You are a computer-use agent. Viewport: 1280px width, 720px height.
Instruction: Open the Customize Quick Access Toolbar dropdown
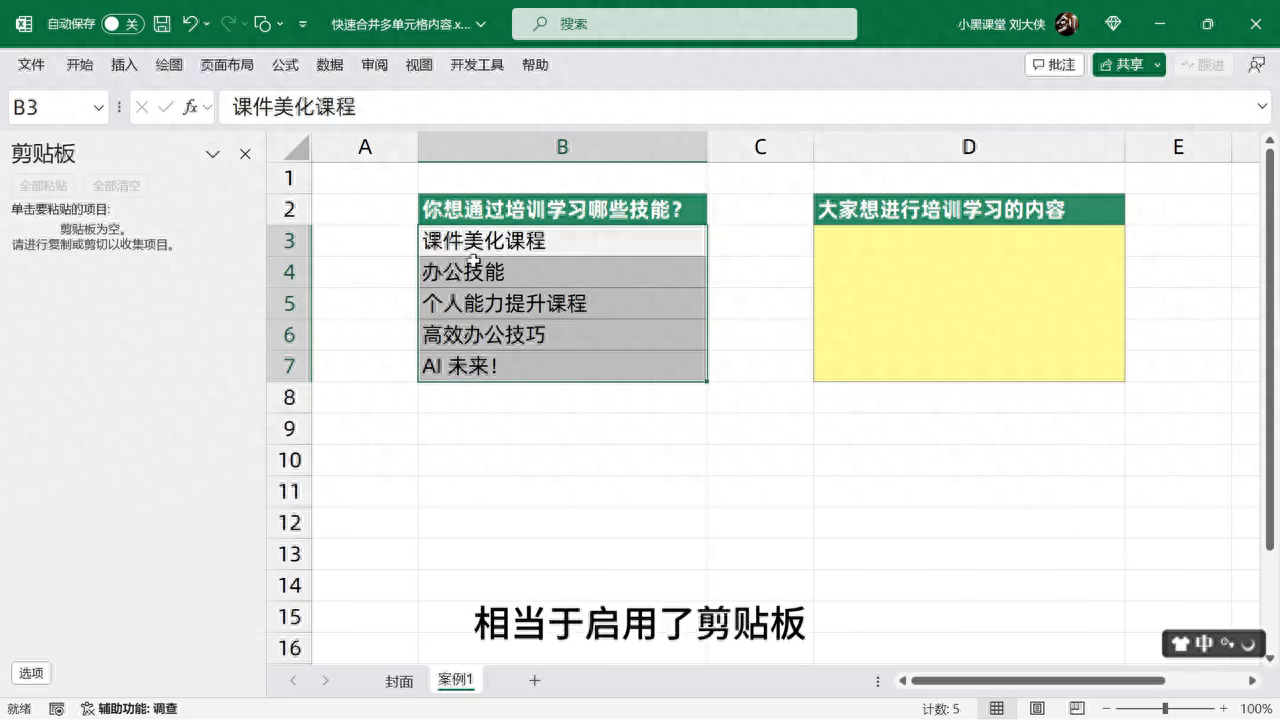303,24
